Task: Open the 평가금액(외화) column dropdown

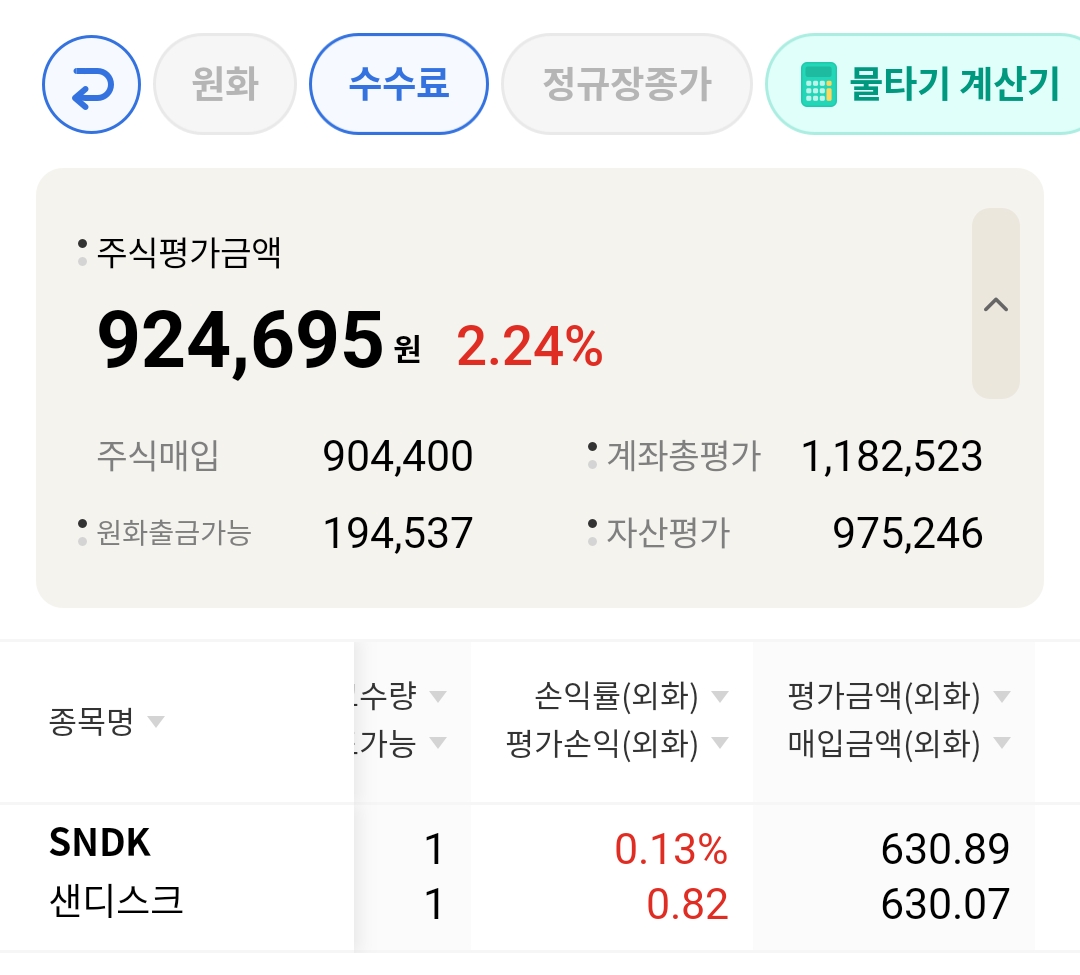Action: (x=1001, y=695)
